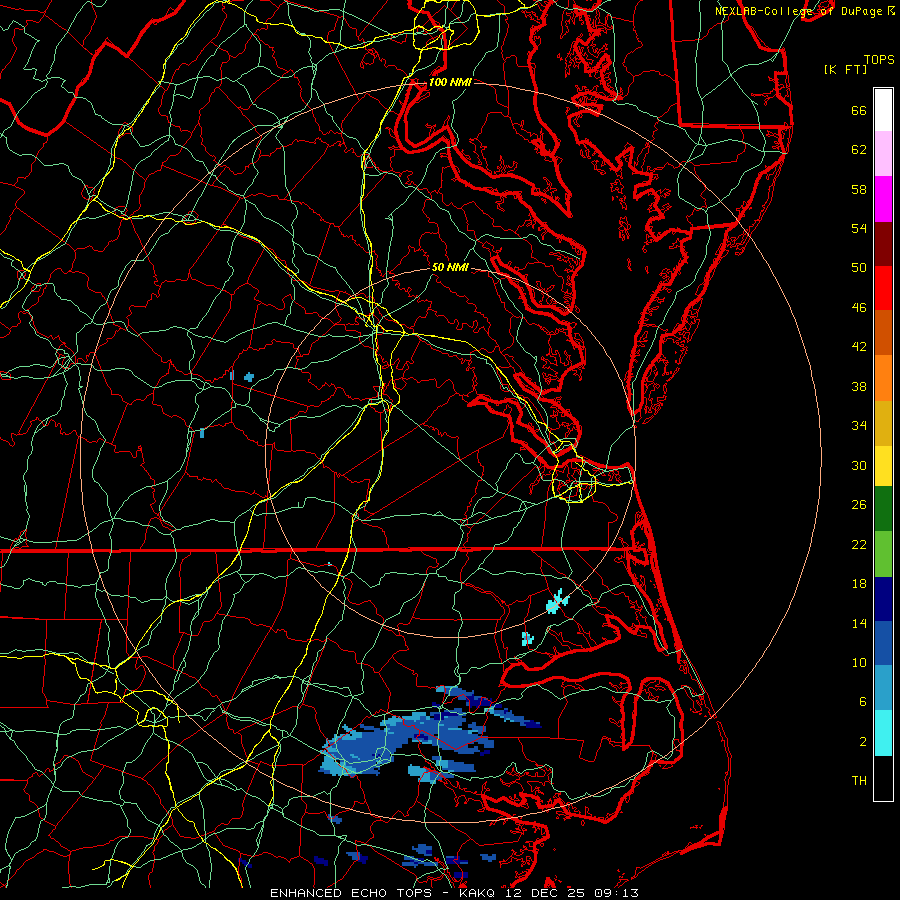Click the legend value '22'
The image size is (900, 900).
click(x=859, y=545)
